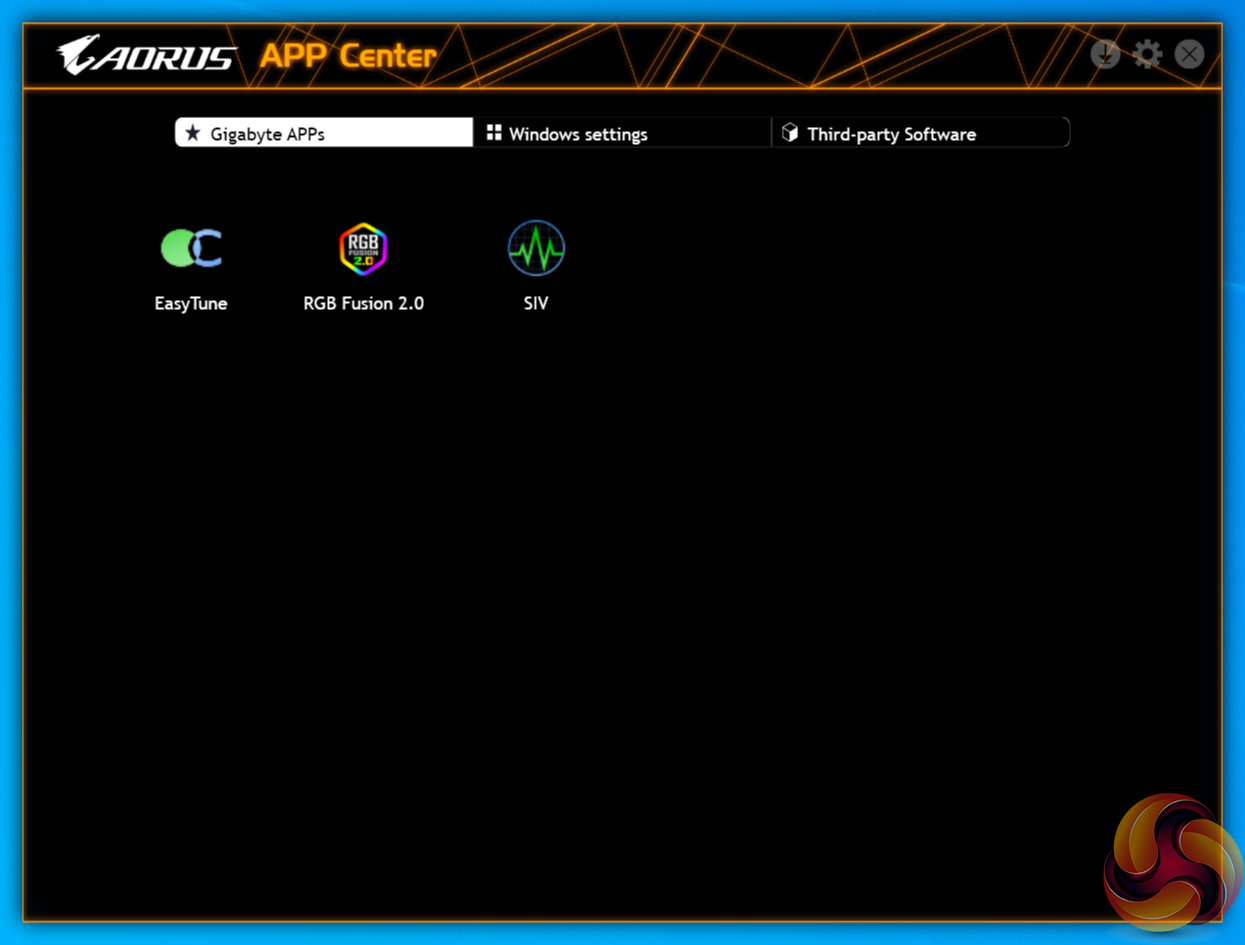Click the "APP Center" title text

(x=348, y=56)
